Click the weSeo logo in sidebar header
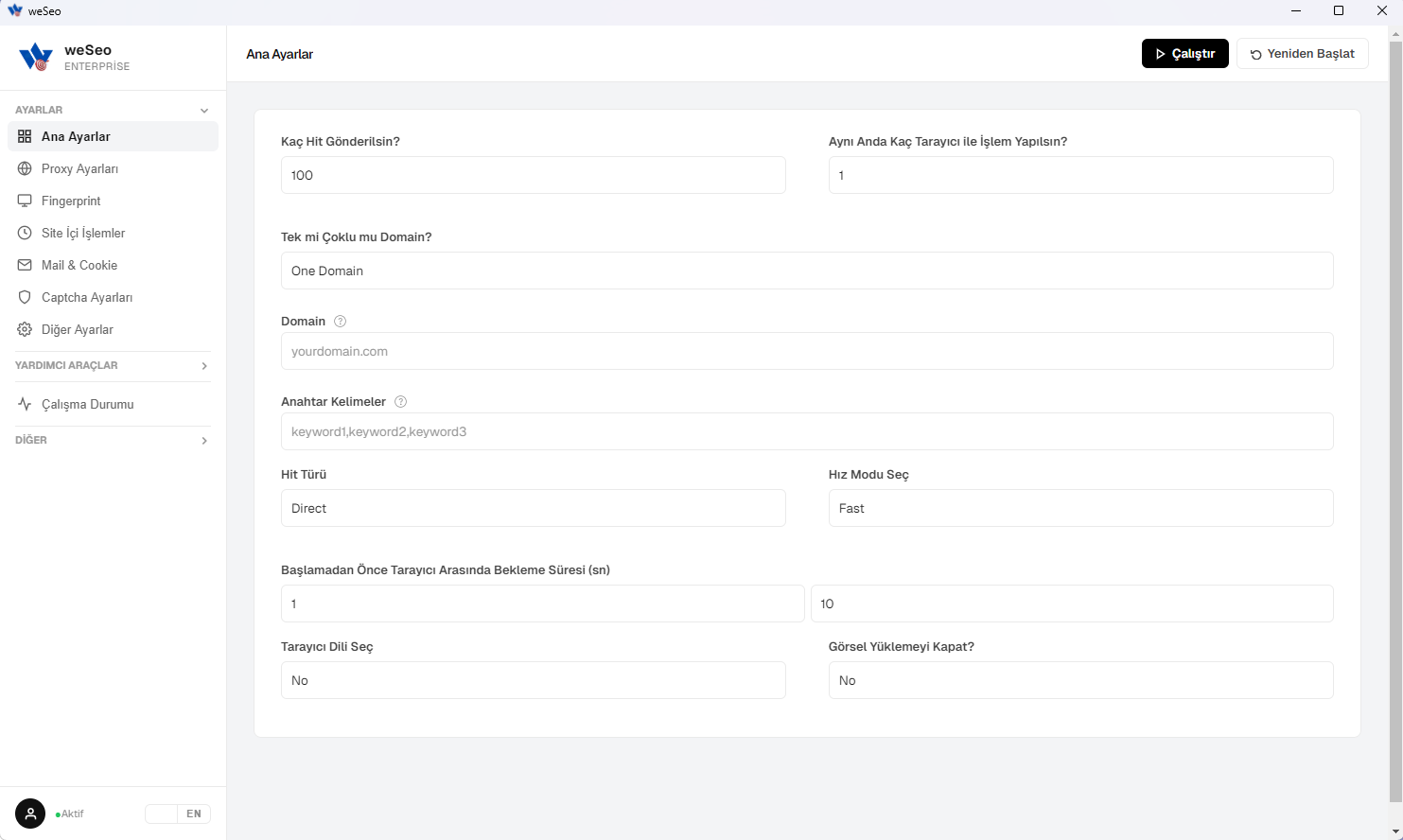Image resolution: width=1403 pixels, height=840 pixels. click(36, 57)
